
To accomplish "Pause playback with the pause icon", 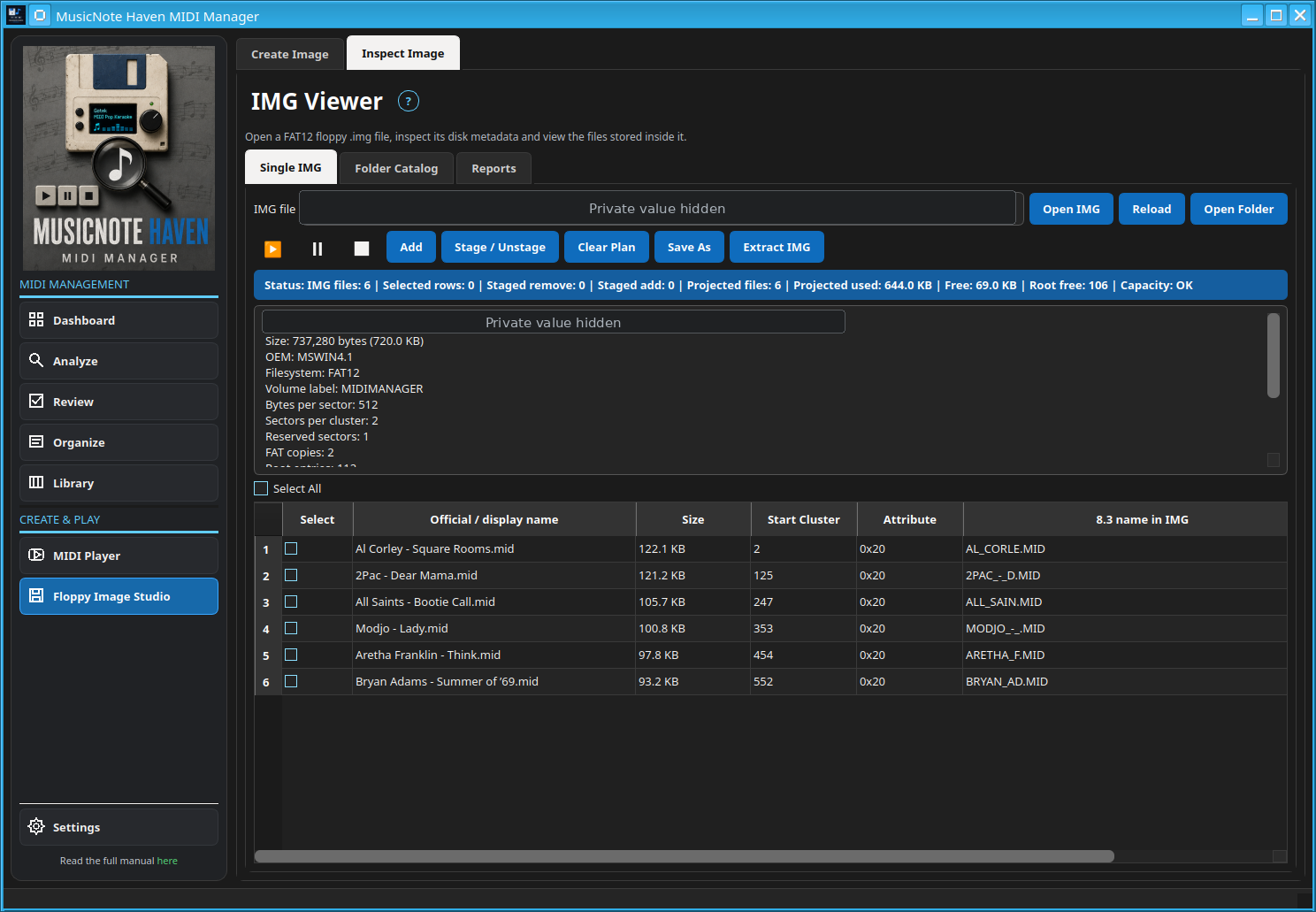I will point(318,249).
